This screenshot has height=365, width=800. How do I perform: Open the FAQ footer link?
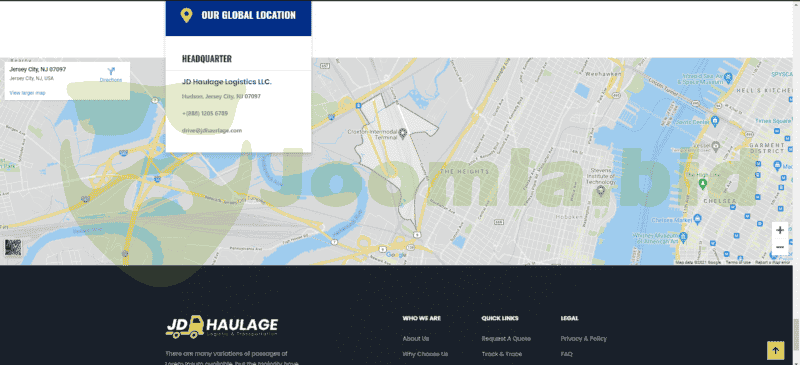[566, 354]
